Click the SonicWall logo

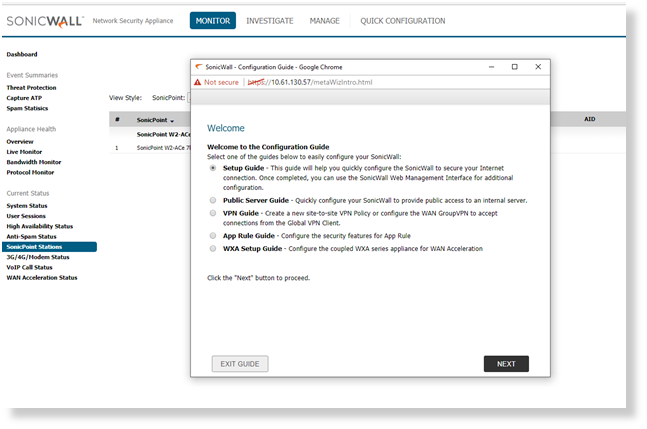pos(45,21)
